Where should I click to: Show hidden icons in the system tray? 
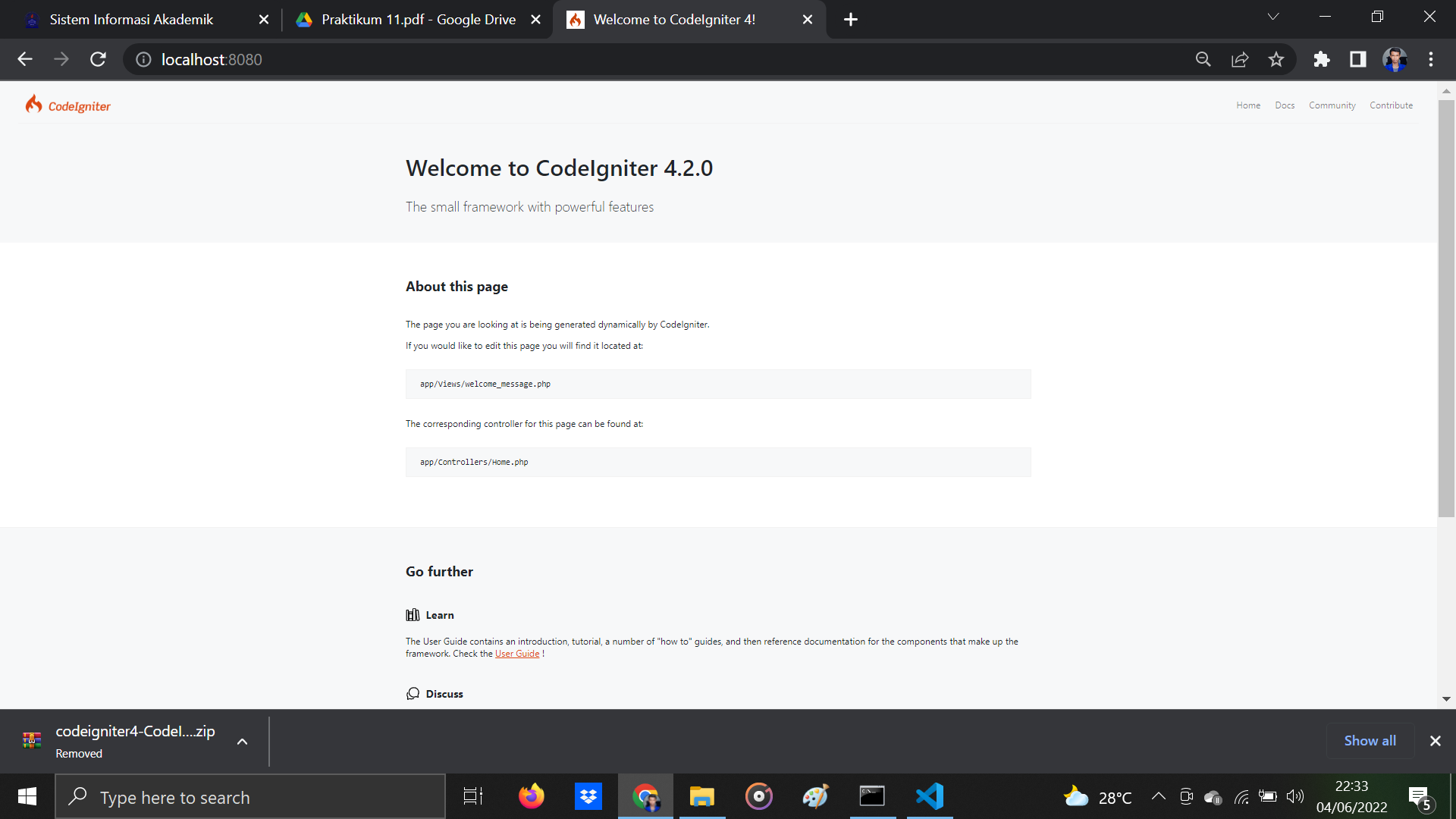(x=1158, y=796)
